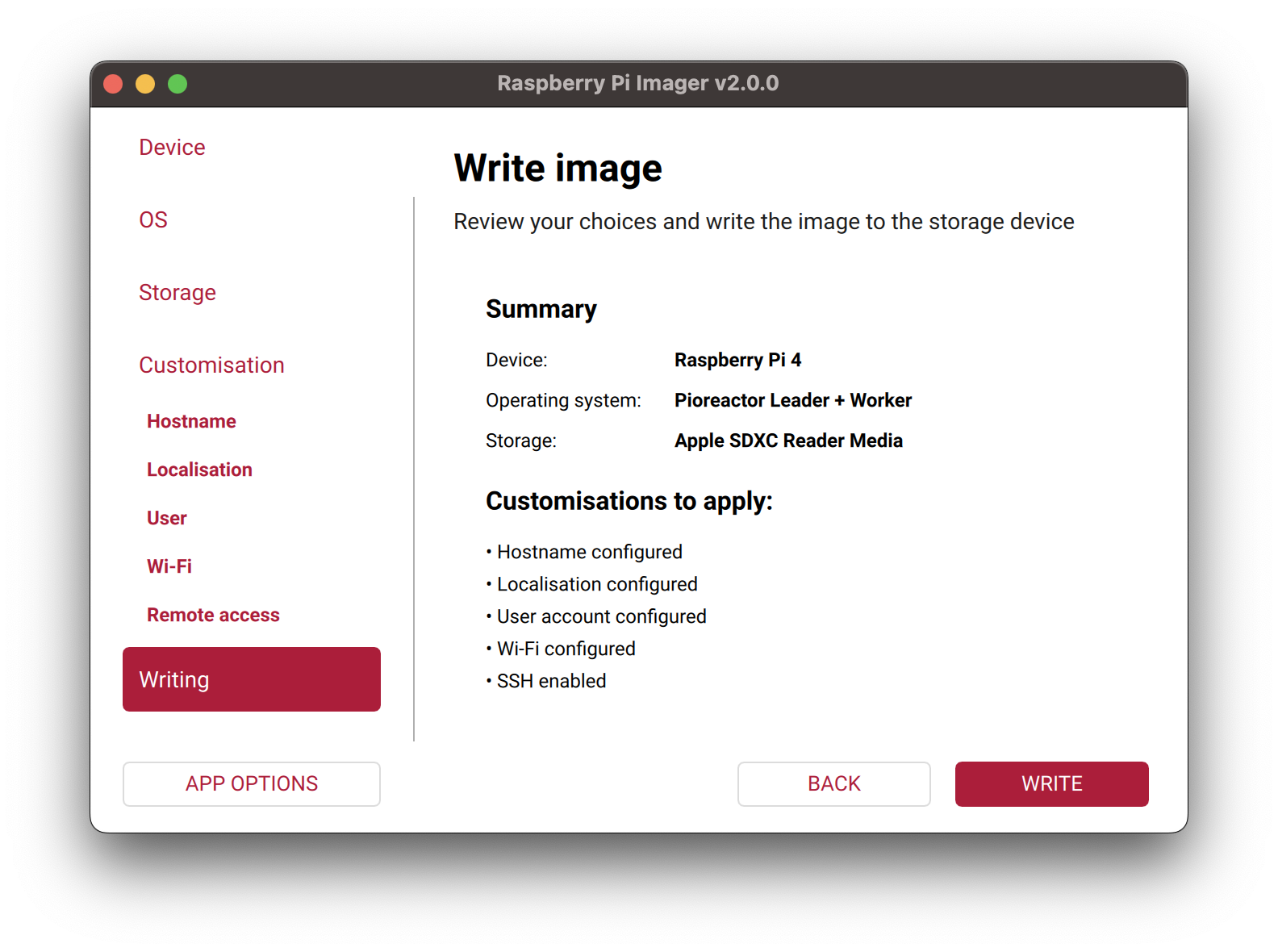The image size is (1278, 952).
Task: Click the BACK button
Action: coord(834,783)
